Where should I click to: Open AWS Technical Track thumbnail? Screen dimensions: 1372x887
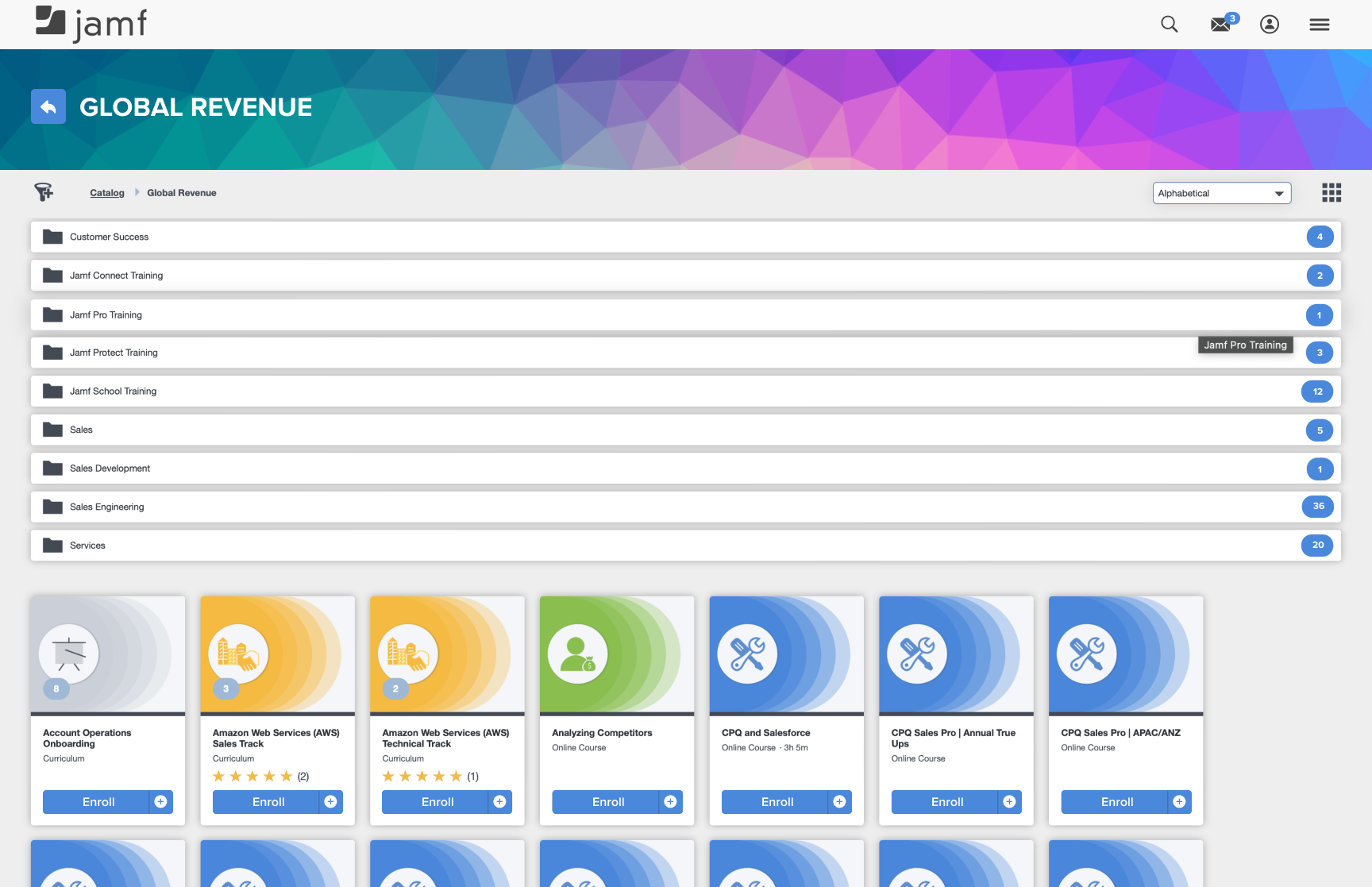coord(447,655)
